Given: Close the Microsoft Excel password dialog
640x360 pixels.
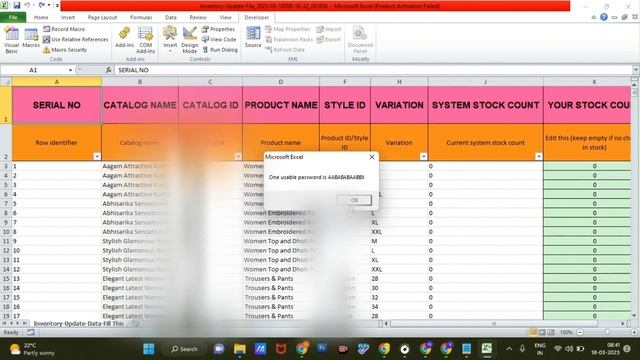Looking at the screenshot, I should [372, 157].
